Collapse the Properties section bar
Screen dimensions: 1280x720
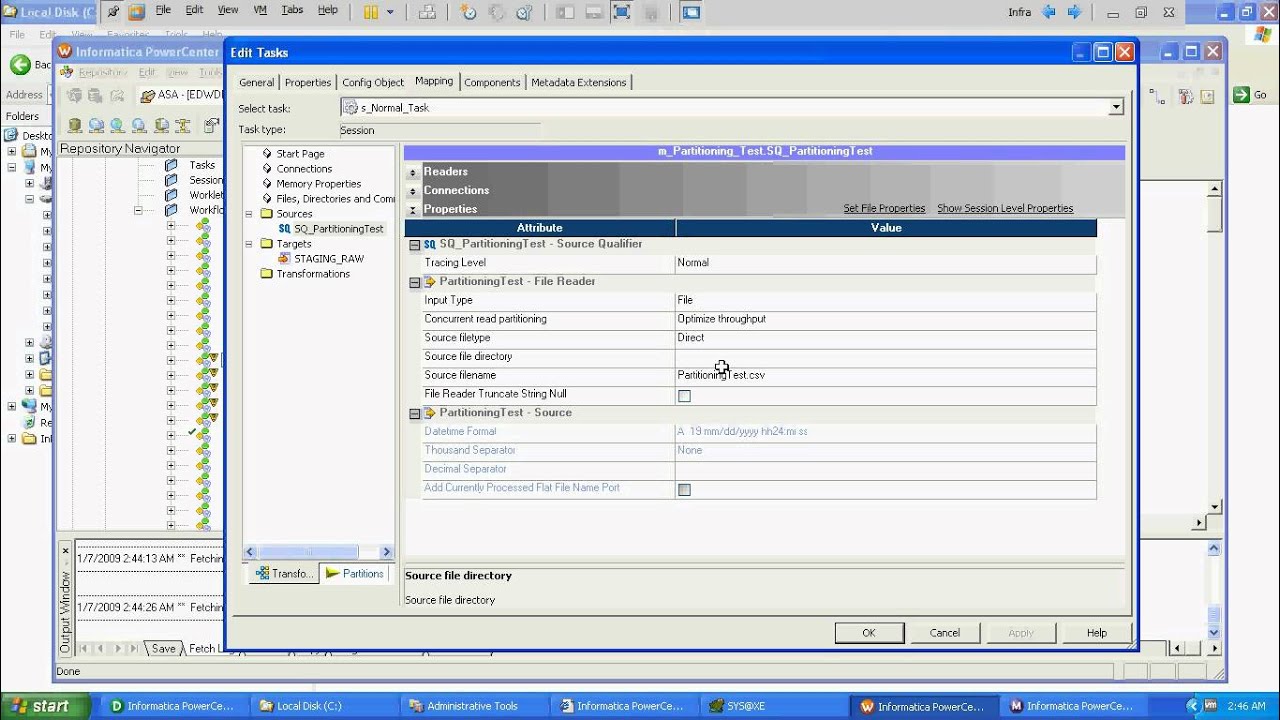pyautogui.click(x=412, y=210)
